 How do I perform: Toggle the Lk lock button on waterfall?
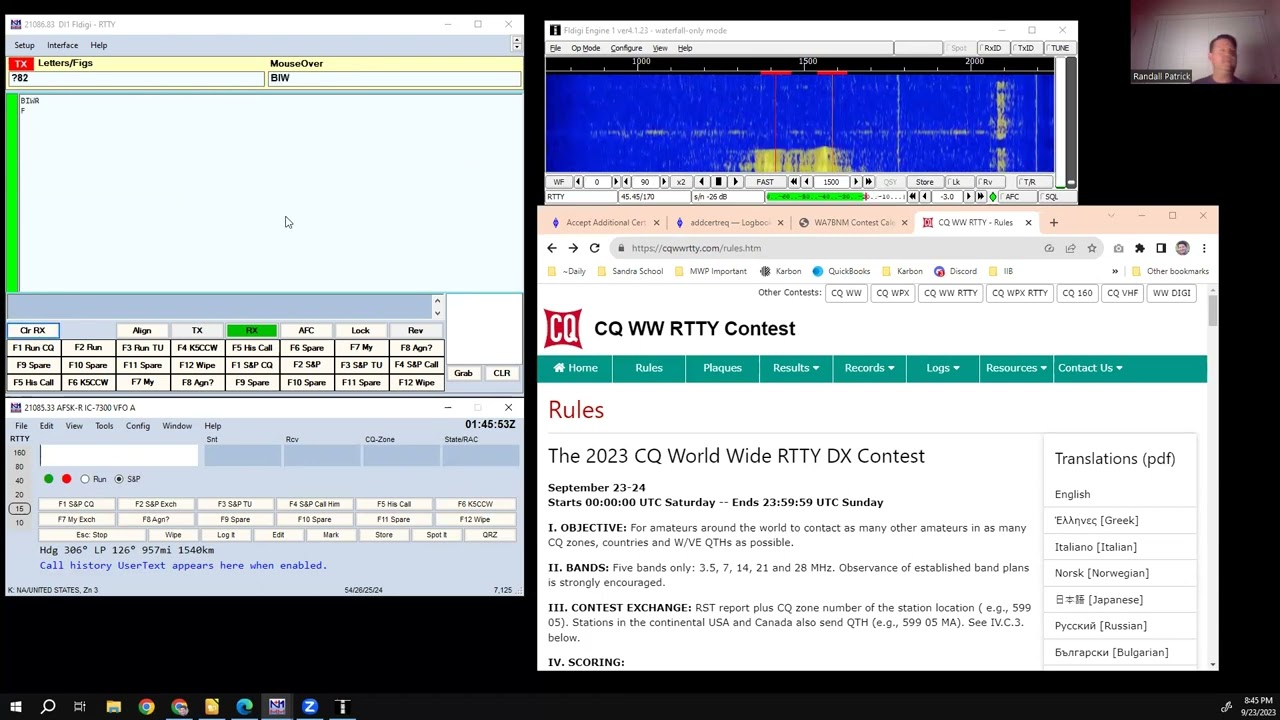pyautogui.click(x=956, y=182)
